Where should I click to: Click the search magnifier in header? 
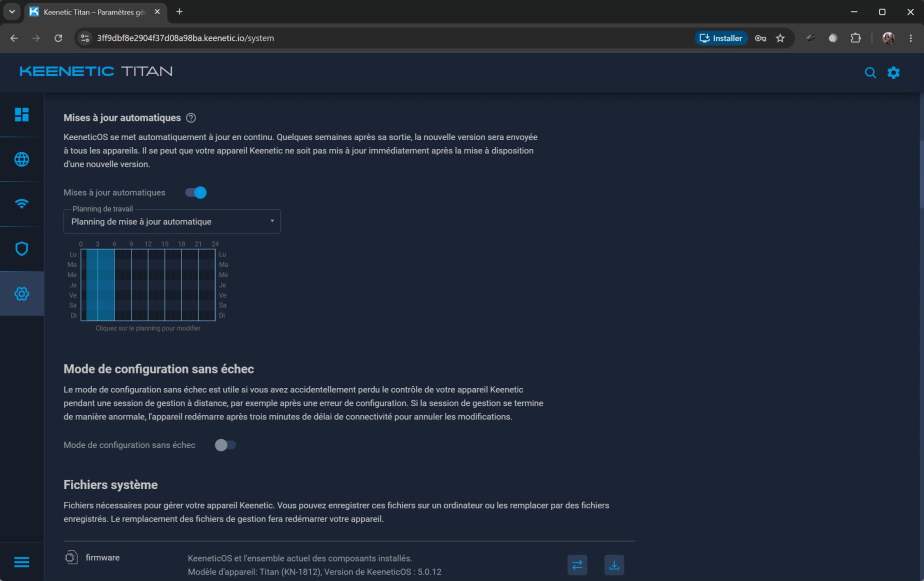[x=870, y=72]
